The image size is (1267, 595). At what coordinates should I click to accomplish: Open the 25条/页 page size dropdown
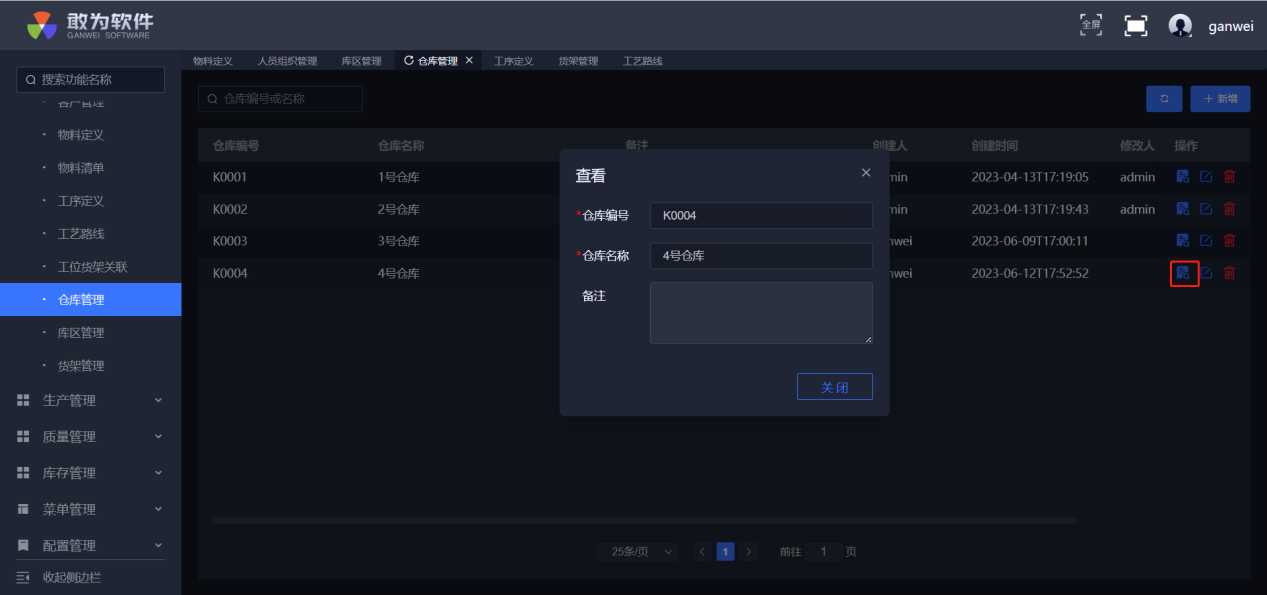coord(638,552)
